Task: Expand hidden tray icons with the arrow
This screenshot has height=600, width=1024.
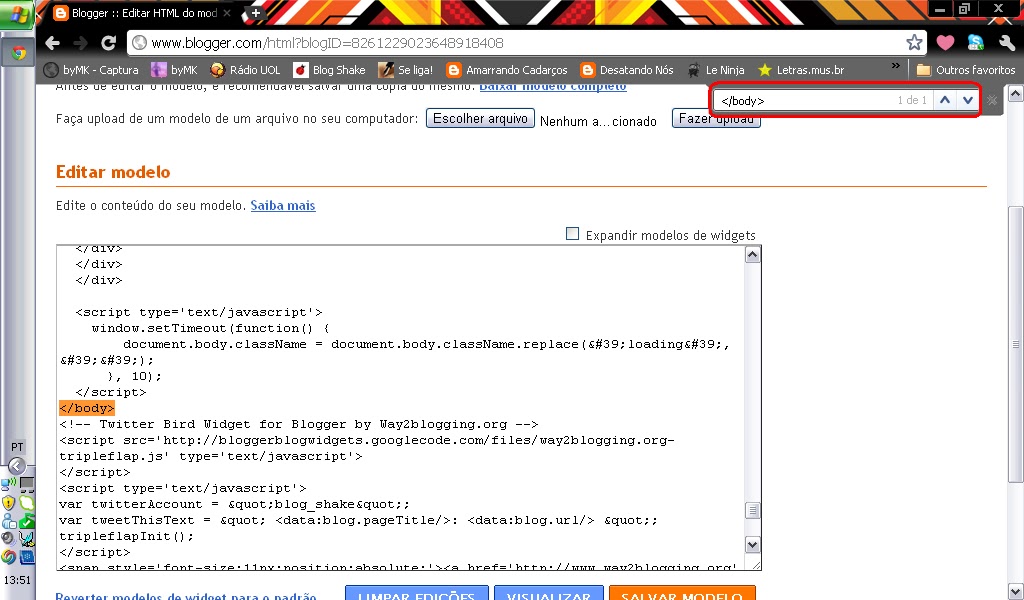Action: pos(17,466)
